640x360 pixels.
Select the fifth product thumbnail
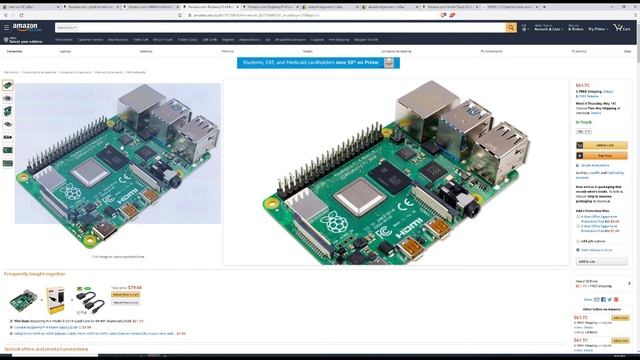(8, 137)
